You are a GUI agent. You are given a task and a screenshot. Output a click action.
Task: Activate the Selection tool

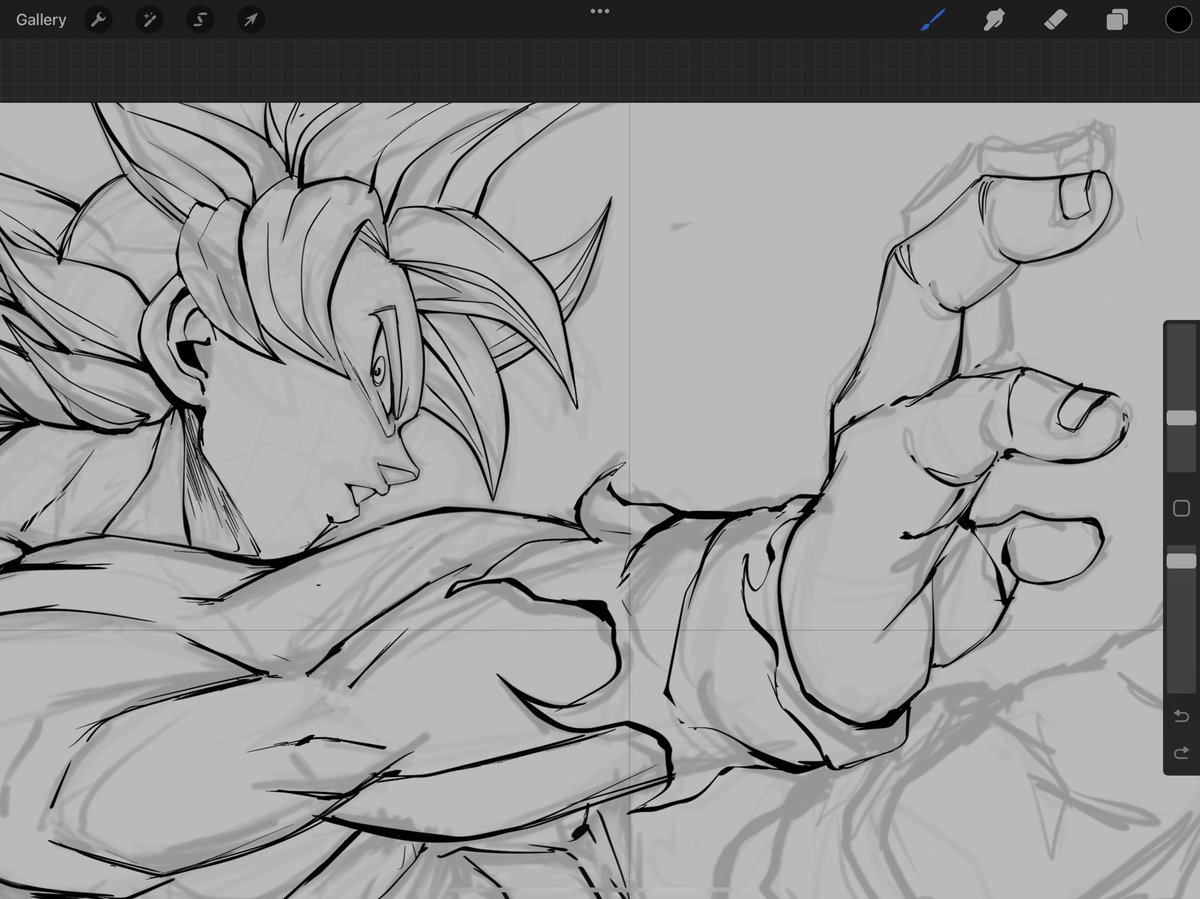(x=200, y=20)
